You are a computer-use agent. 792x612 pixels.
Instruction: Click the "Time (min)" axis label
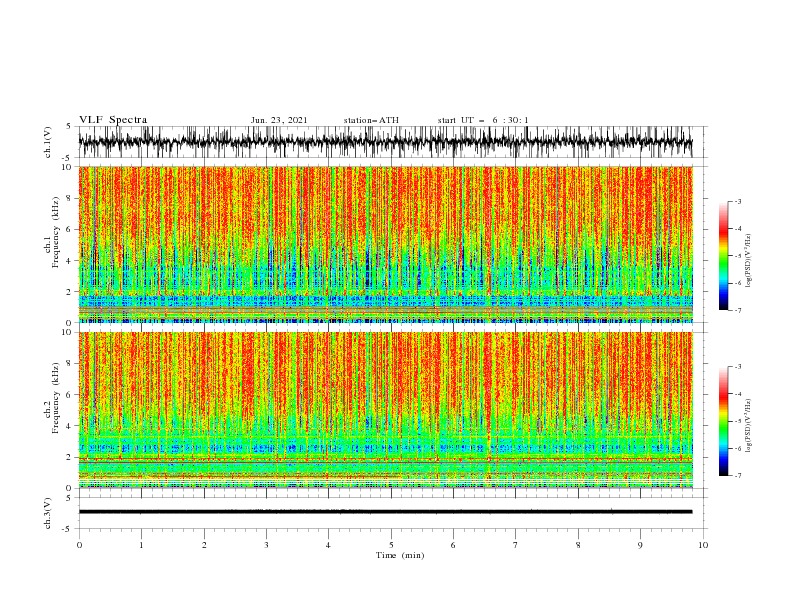point(400,555)
